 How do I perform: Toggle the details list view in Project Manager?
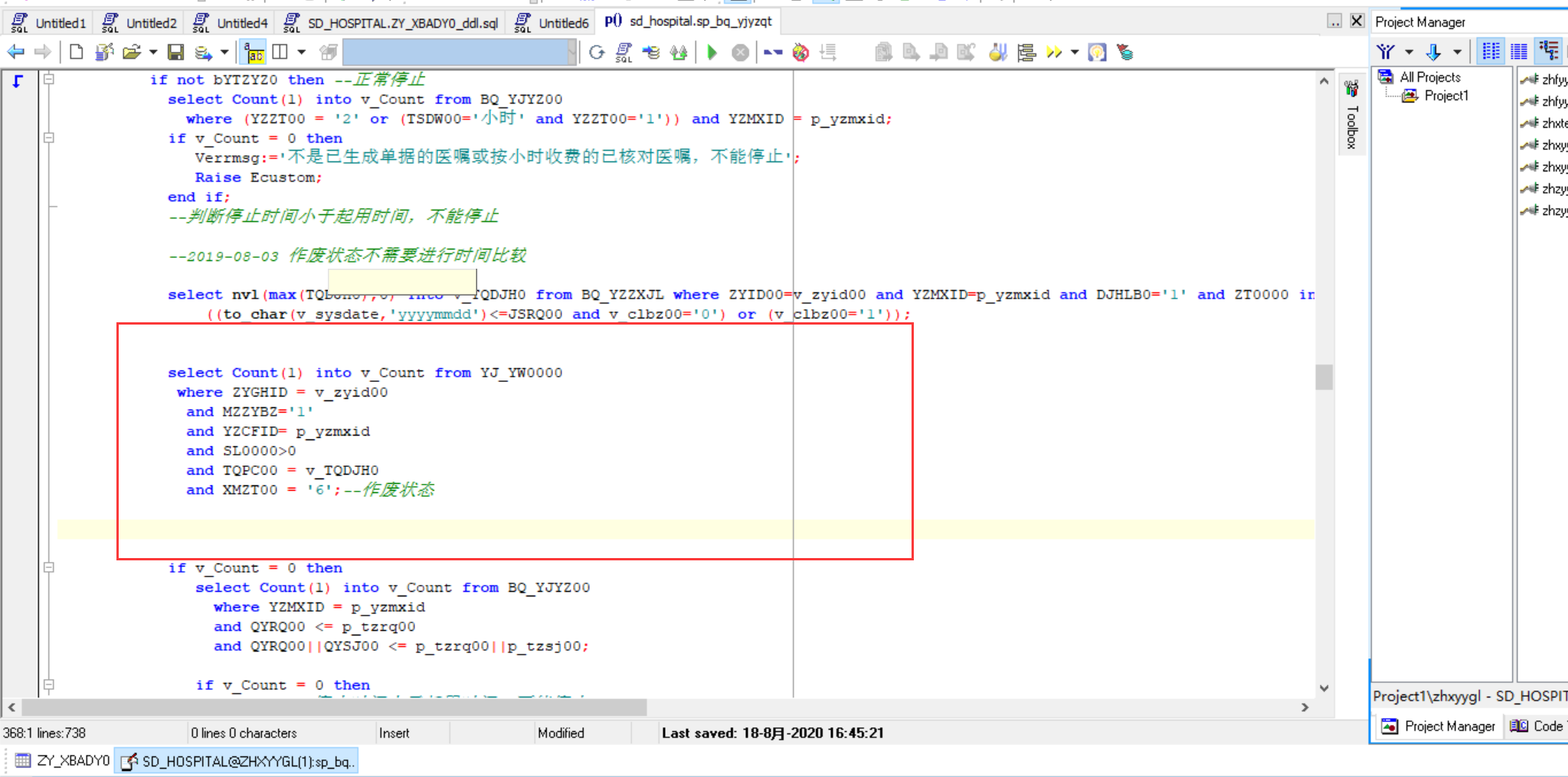[1491, 51]
